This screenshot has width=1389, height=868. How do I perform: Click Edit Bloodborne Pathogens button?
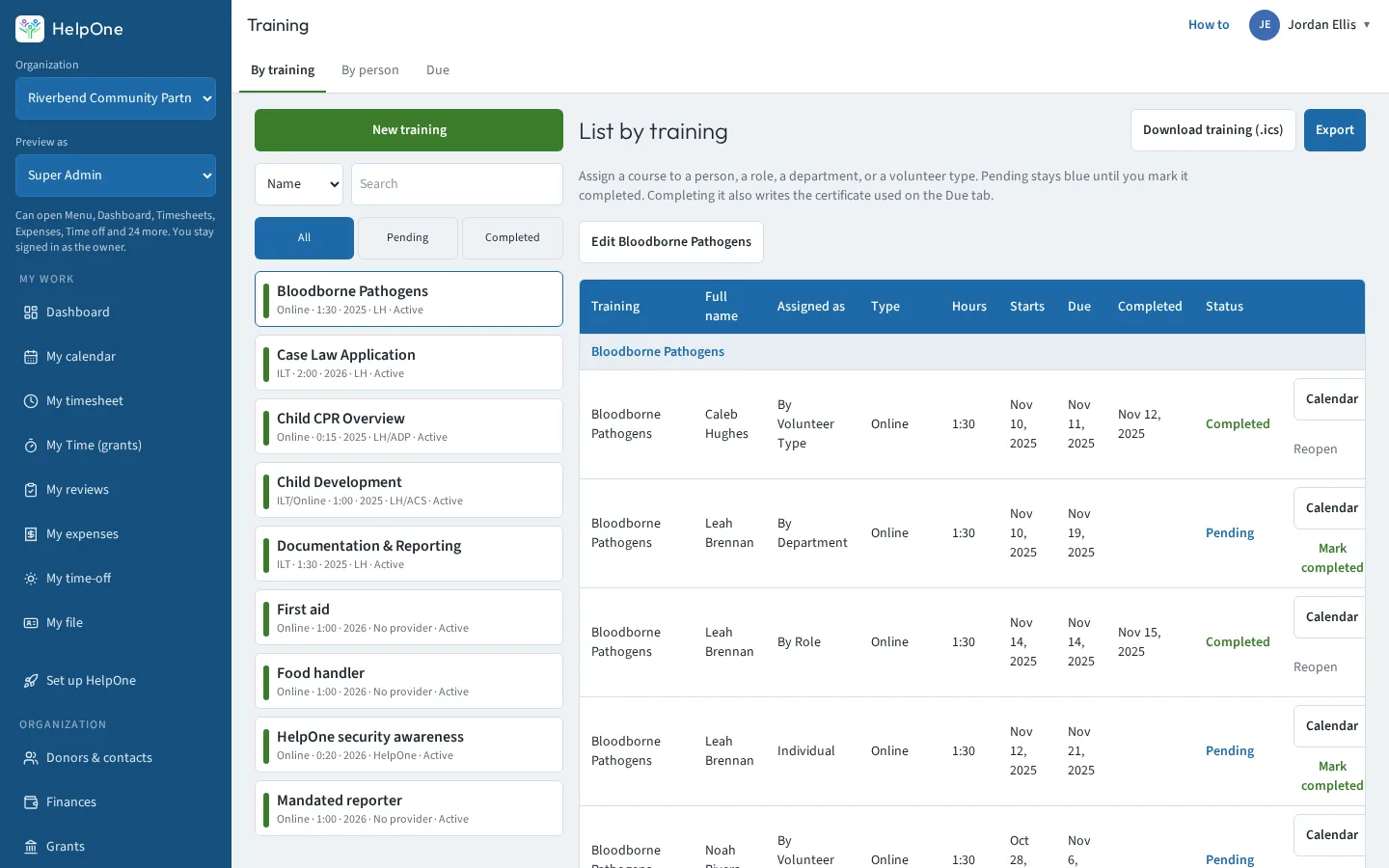tap(671, 242)
